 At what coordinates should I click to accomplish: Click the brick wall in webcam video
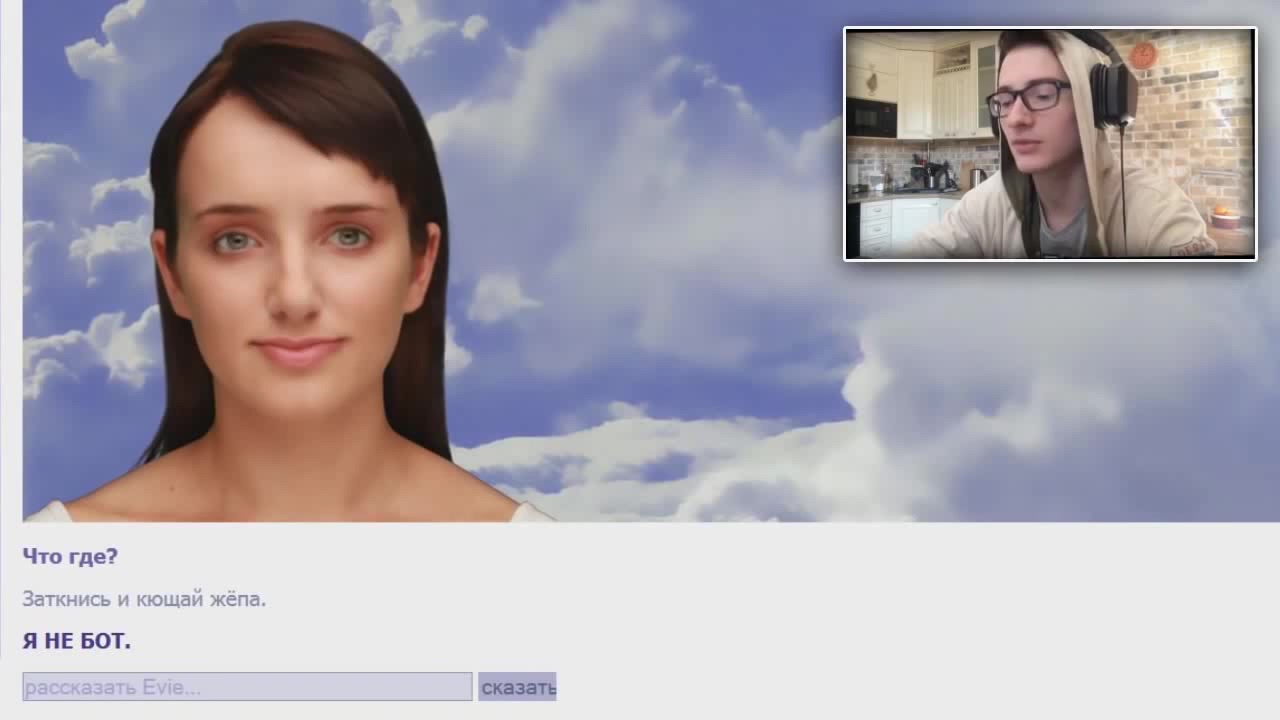pyautogui.click(x=1190, y=130)
